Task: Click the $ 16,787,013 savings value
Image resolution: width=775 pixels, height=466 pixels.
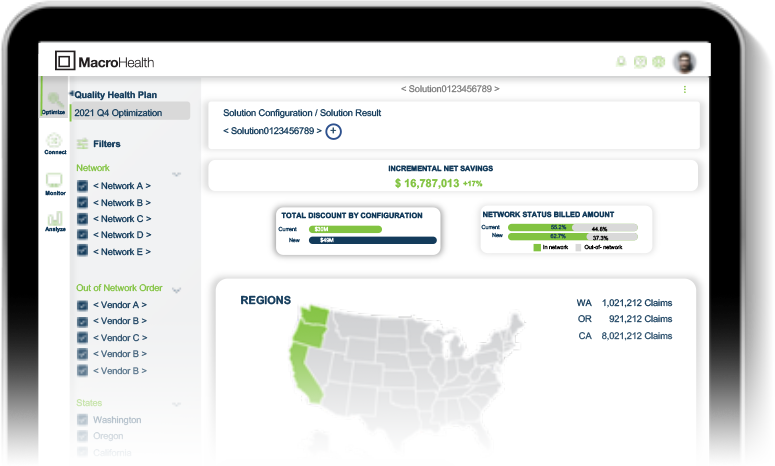Action: tap(427, 183)
